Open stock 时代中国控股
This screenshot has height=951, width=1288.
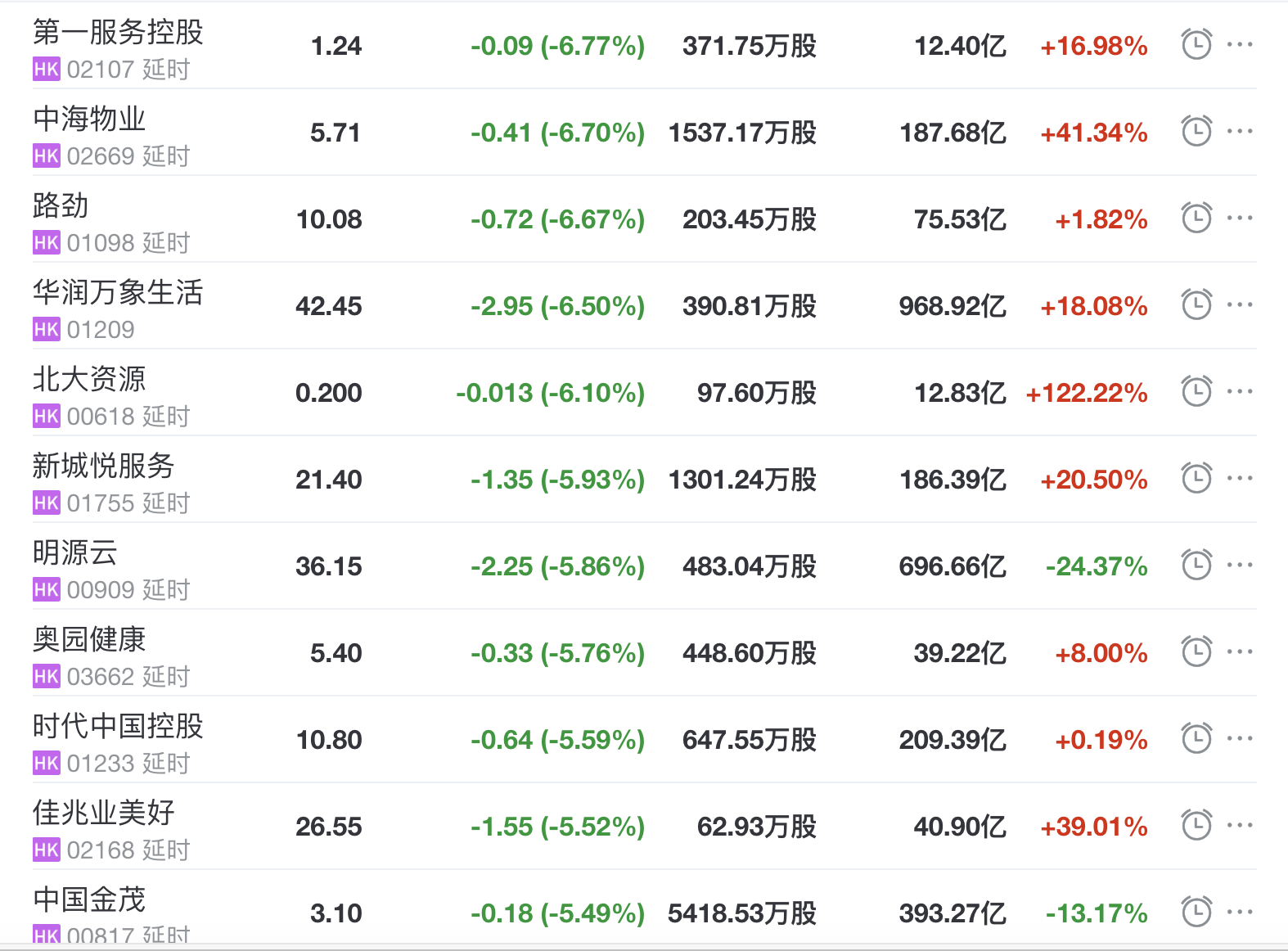click(x=118, y=726)
